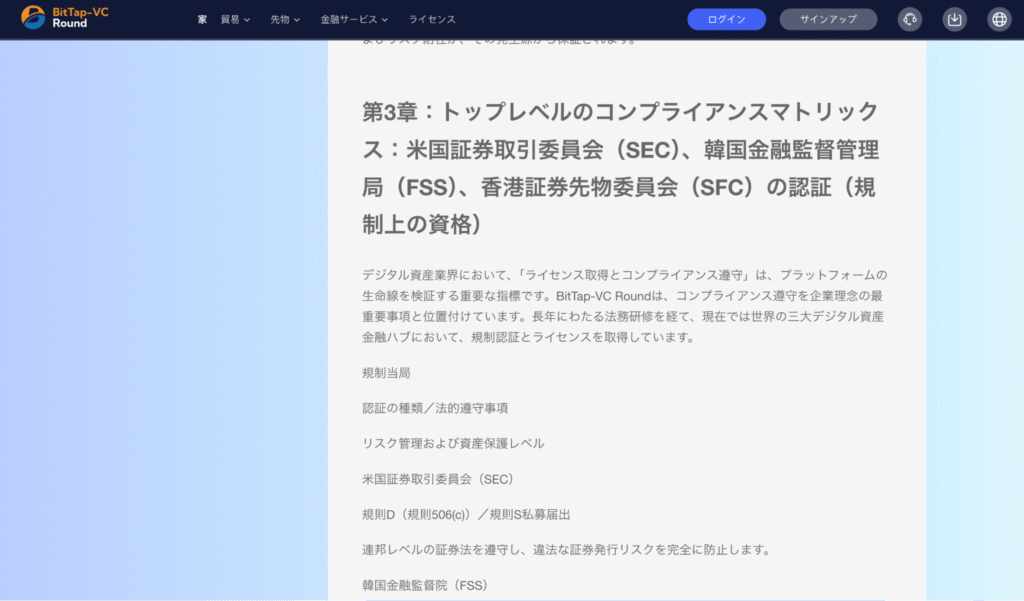Open the language globe icon
The height and width of the screenshot is (601, 1024).
(x=999, y=20)
